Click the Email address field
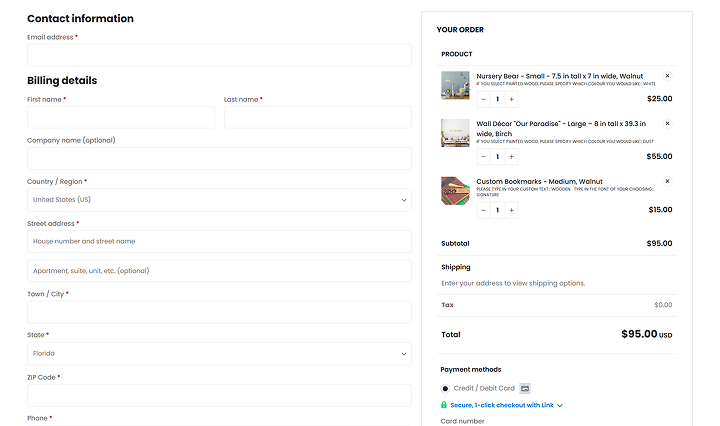720x426 pixels. pyautogui.click(x=218, y=55)
